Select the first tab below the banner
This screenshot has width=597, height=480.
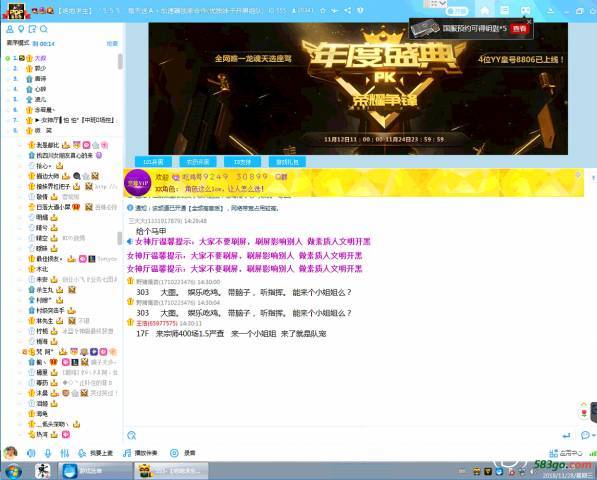point(153,162)
